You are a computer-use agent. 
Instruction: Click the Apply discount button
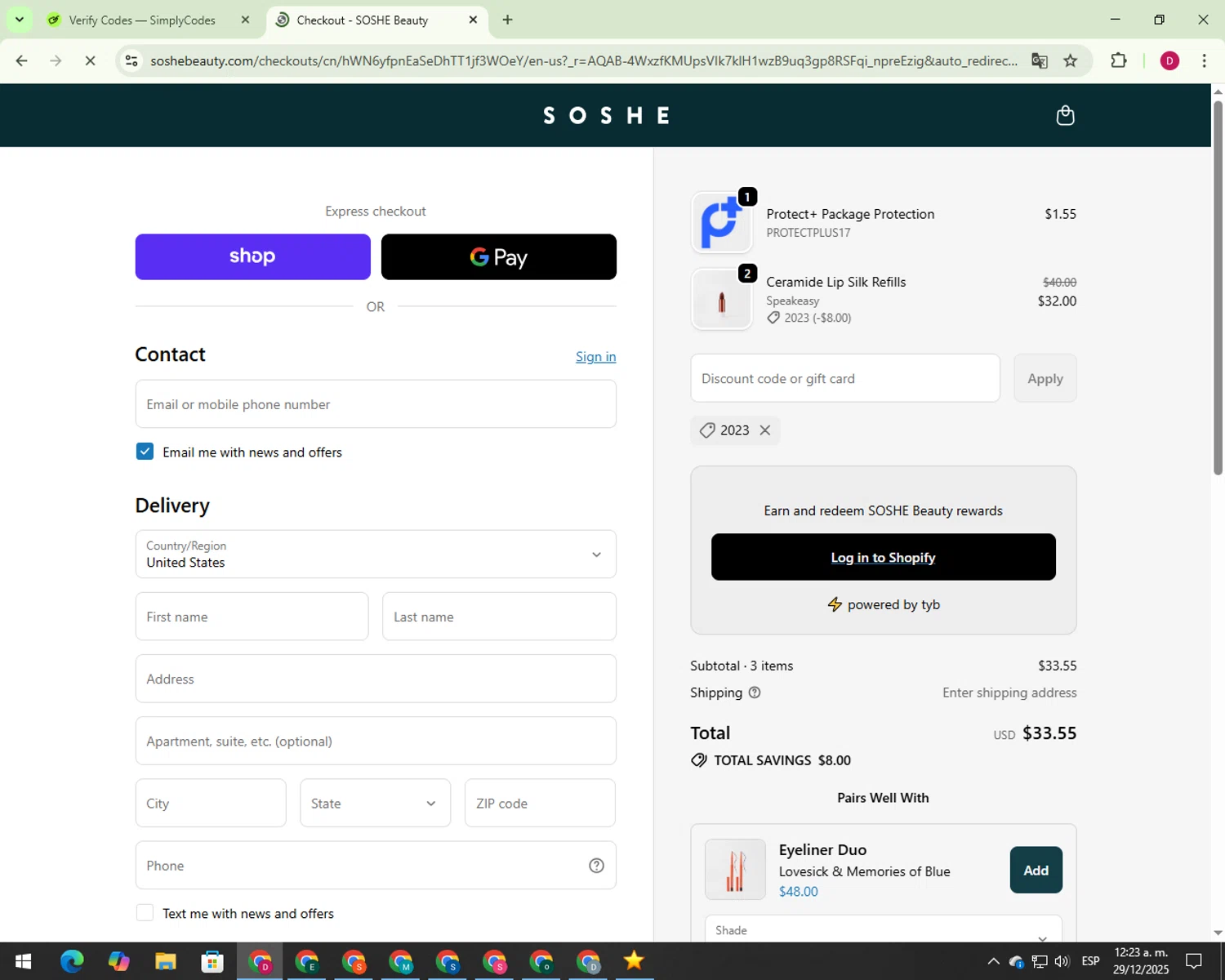(1045, 378)
